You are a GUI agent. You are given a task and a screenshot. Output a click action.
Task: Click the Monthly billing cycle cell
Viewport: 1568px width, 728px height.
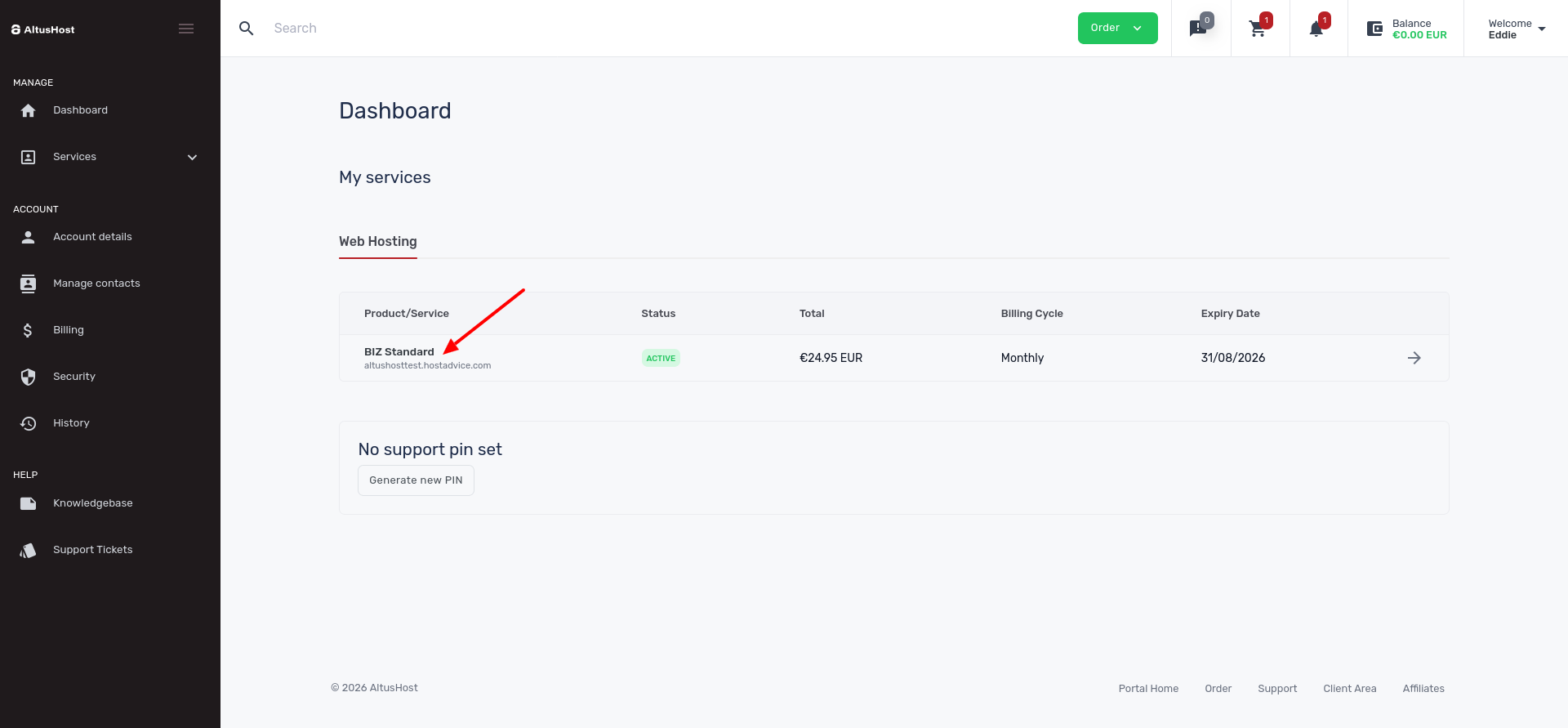pyautogui.click(x=1022, y=358)
